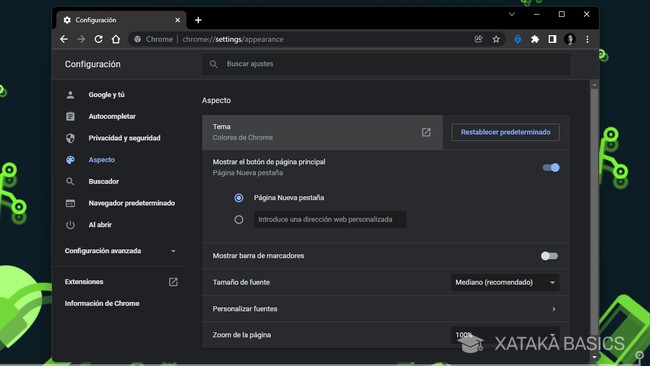The image size is (650, 366).
Task: Click the search icon in Buscar ajustes
Action: [x=213, y=64]
